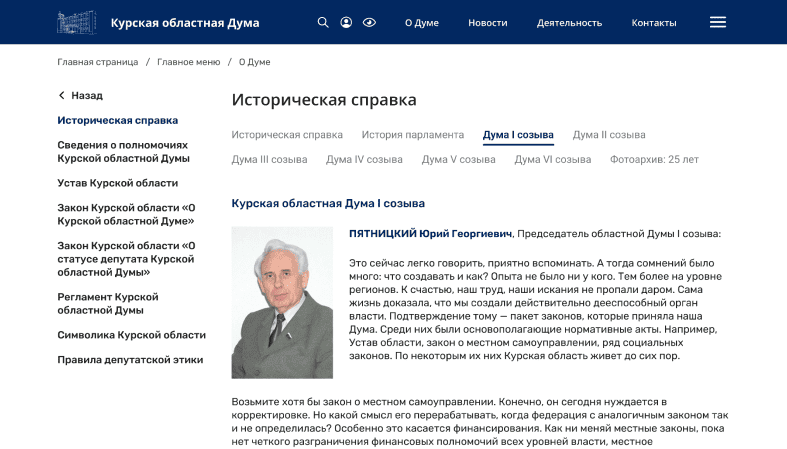Switch to Дума III созыва tab

[x=269, y=160]
